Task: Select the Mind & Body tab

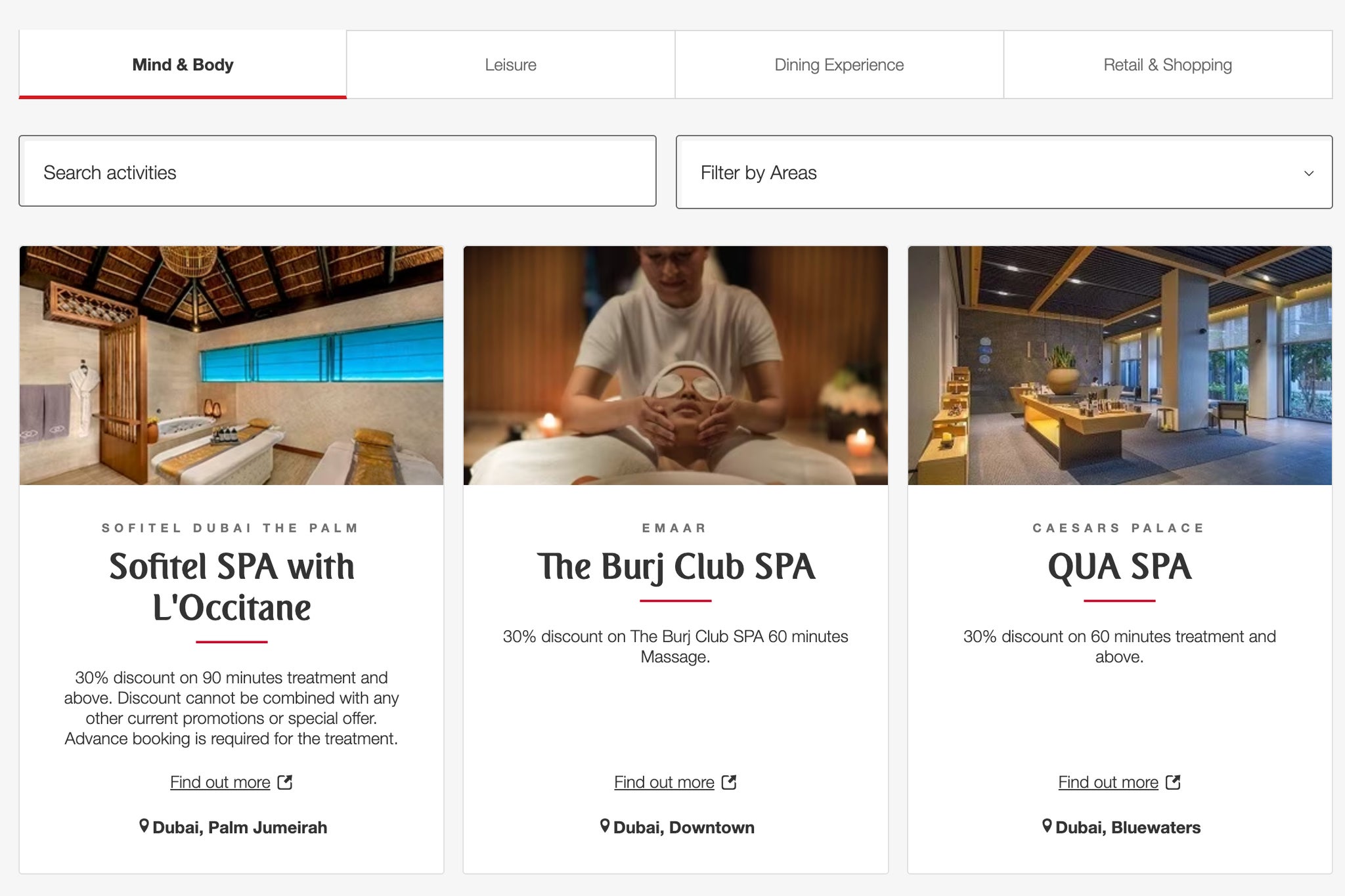Action: pyautogui.click(x=183, y=64)
